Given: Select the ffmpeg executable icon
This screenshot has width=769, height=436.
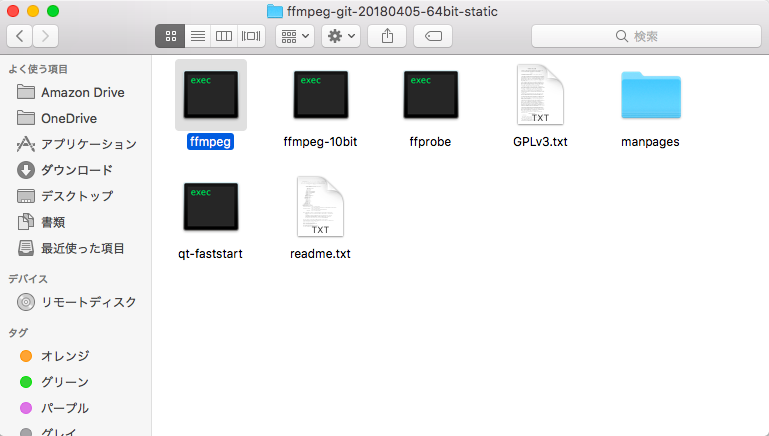Looking at the screenshot, I should coord(211,95).
